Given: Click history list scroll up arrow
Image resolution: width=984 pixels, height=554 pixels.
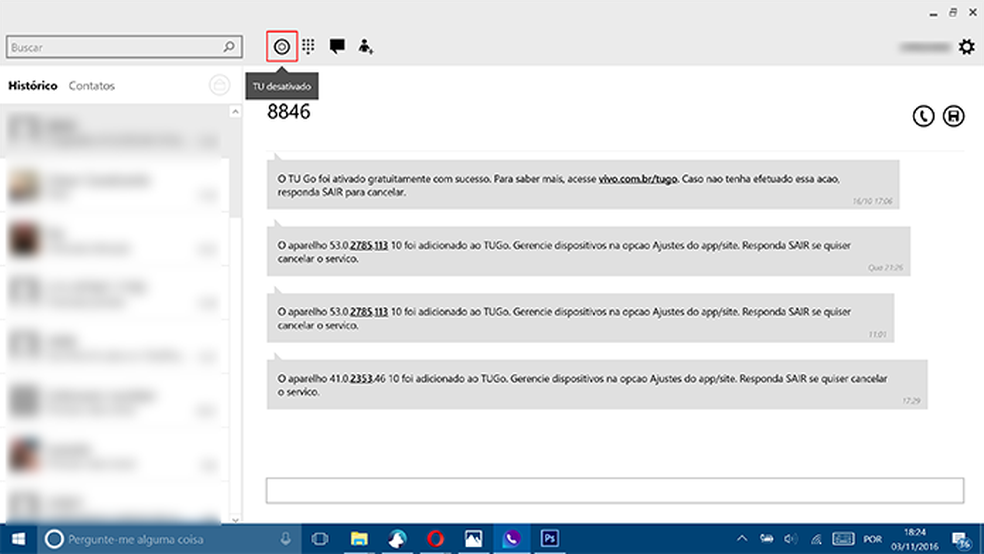Looking at the screenshot, I should point(235,112).
